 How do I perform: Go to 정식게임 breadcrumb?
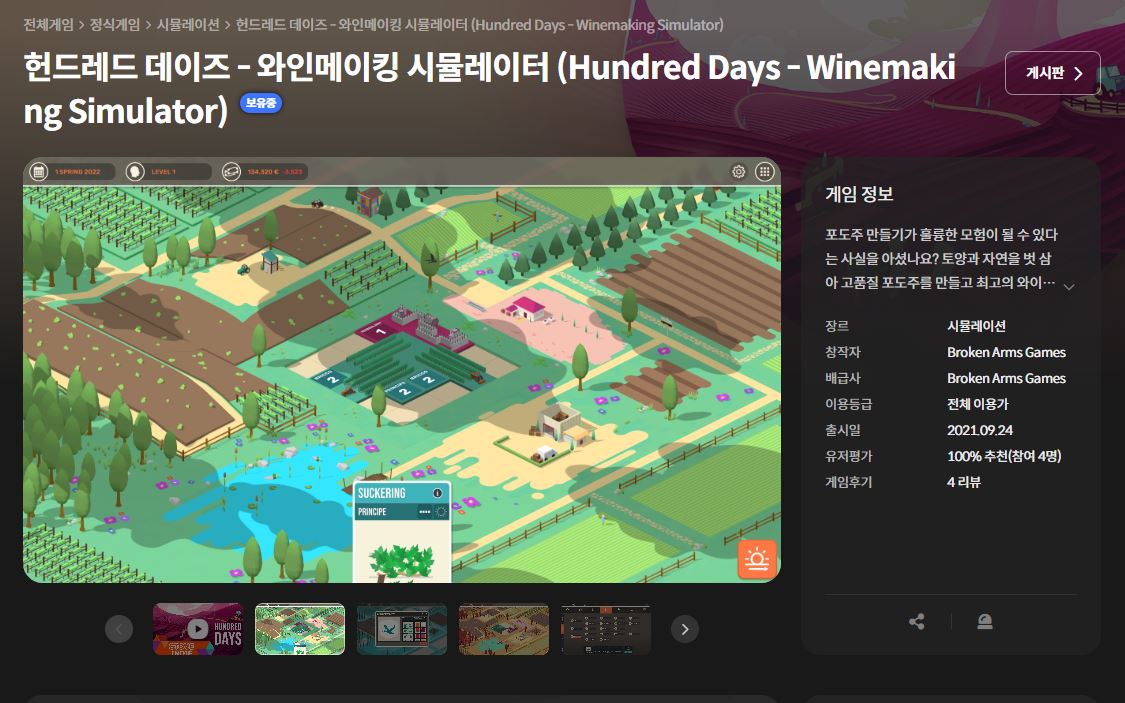coord(115,25)
